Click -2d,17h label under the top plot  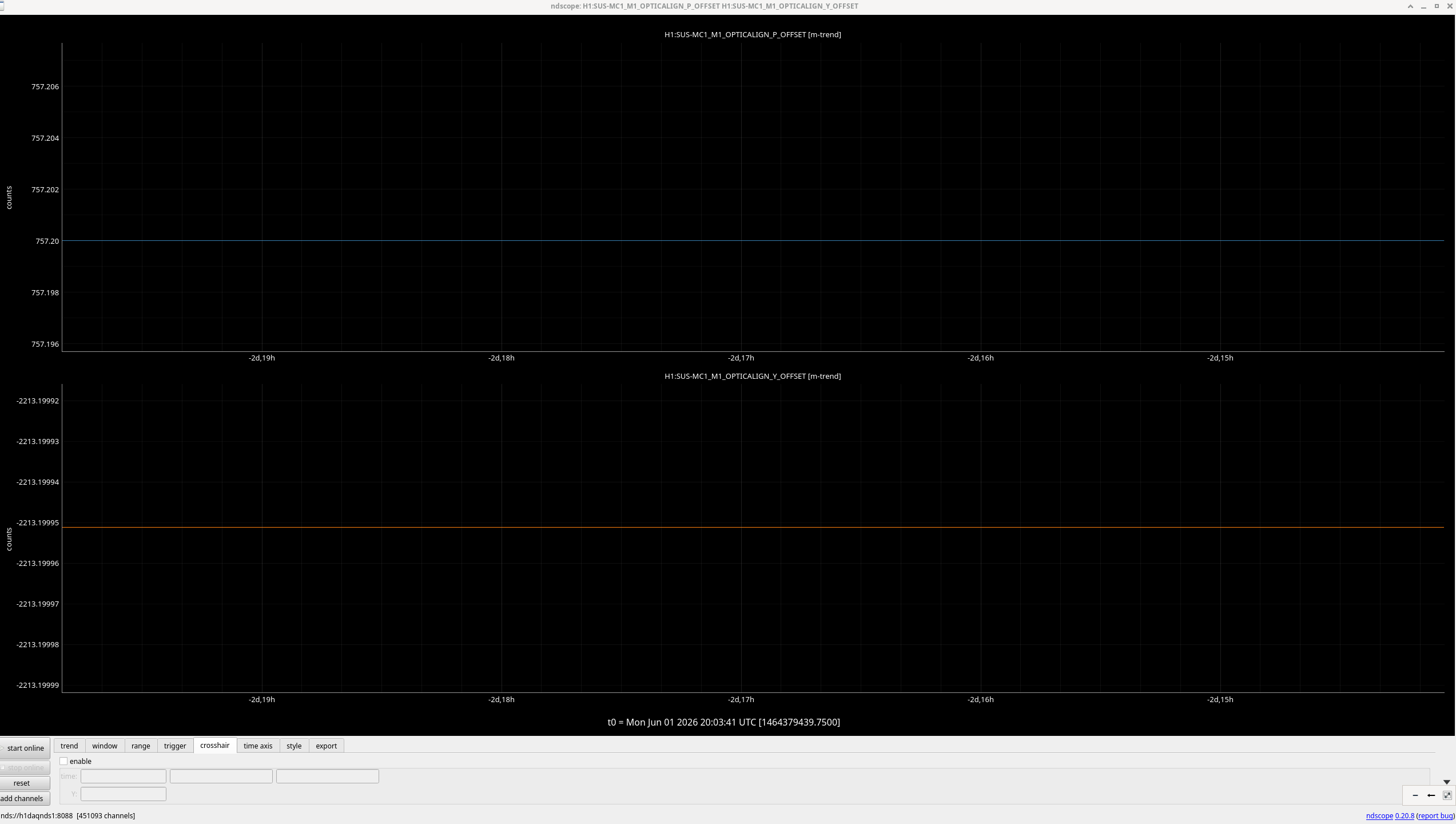tap(741, 358)
